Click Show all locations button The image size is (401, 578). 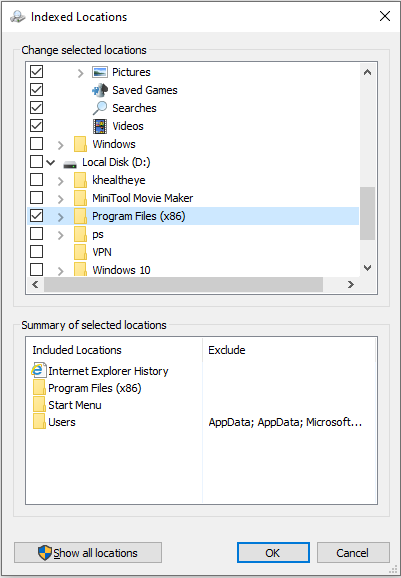click(x=88, y=553)
